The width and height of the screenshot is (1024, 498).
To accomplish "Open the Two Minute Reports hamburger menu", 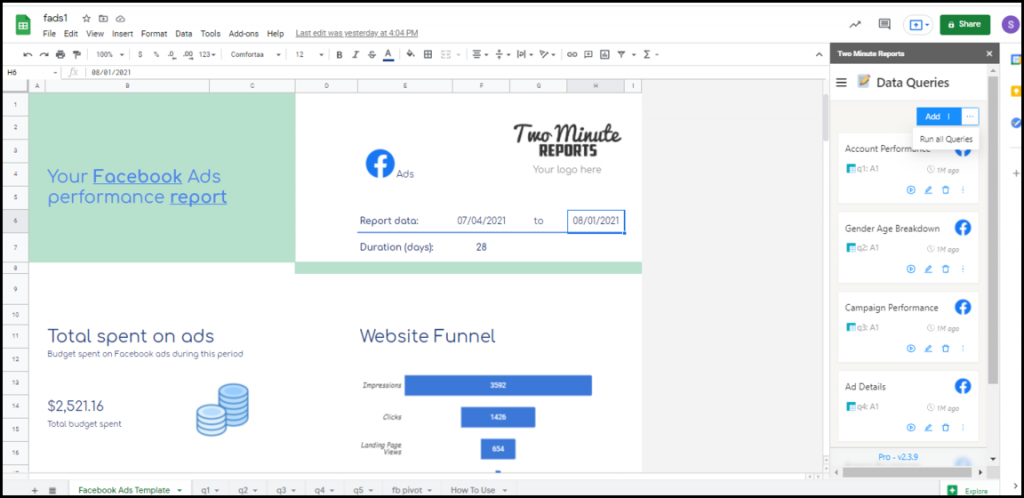I will point(841,82).
